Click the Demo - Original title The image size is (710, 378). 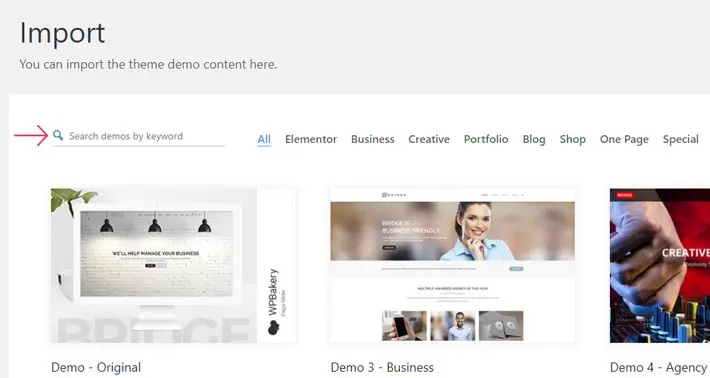[x=96, y=367]
